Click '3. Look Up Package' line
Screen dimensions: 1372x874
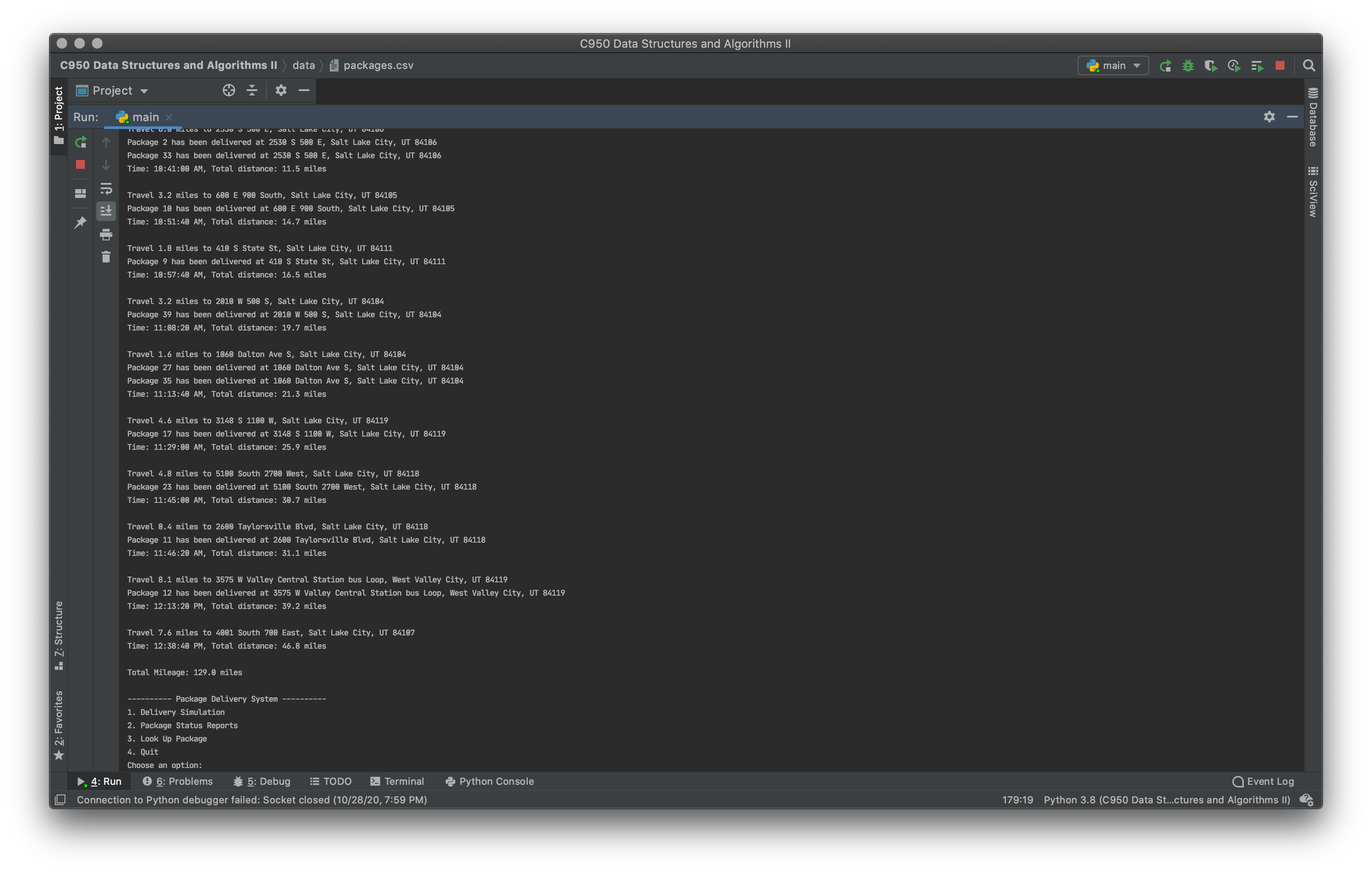click(x=167, y=738)
